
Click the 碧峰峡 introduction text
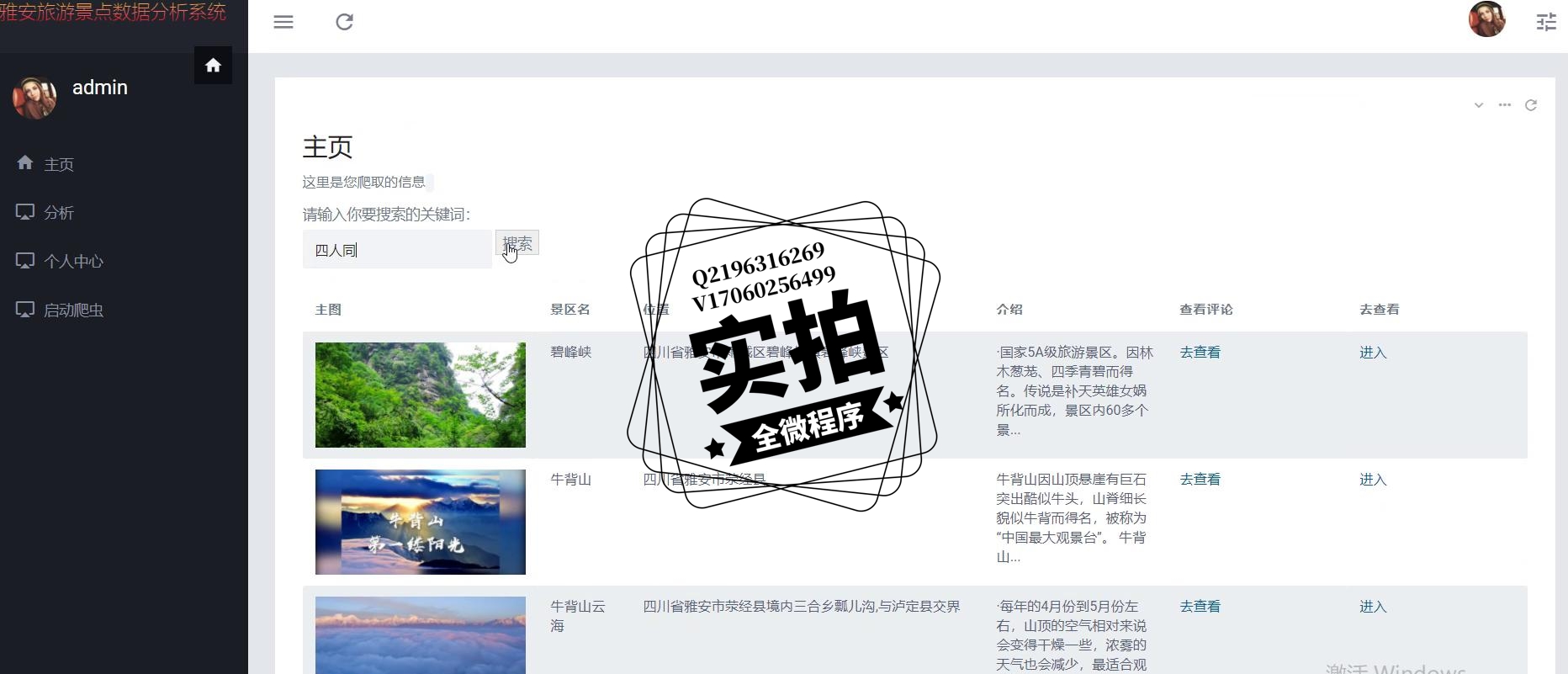1074,391
